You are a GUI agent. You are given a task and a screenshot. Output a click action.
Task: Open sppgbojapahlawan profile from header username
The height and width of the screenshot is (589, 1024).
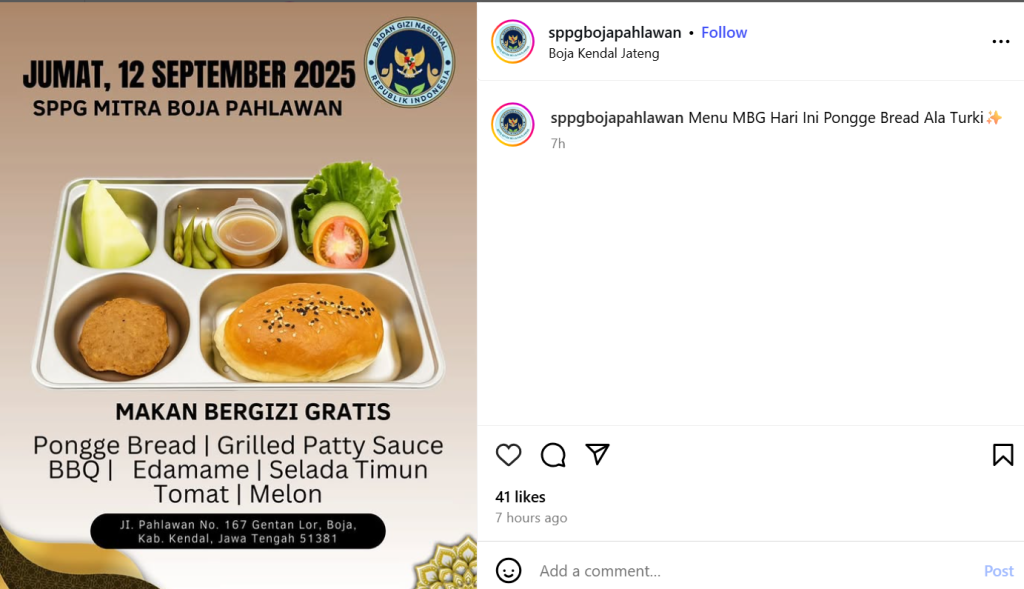click(x=615, y=33)
